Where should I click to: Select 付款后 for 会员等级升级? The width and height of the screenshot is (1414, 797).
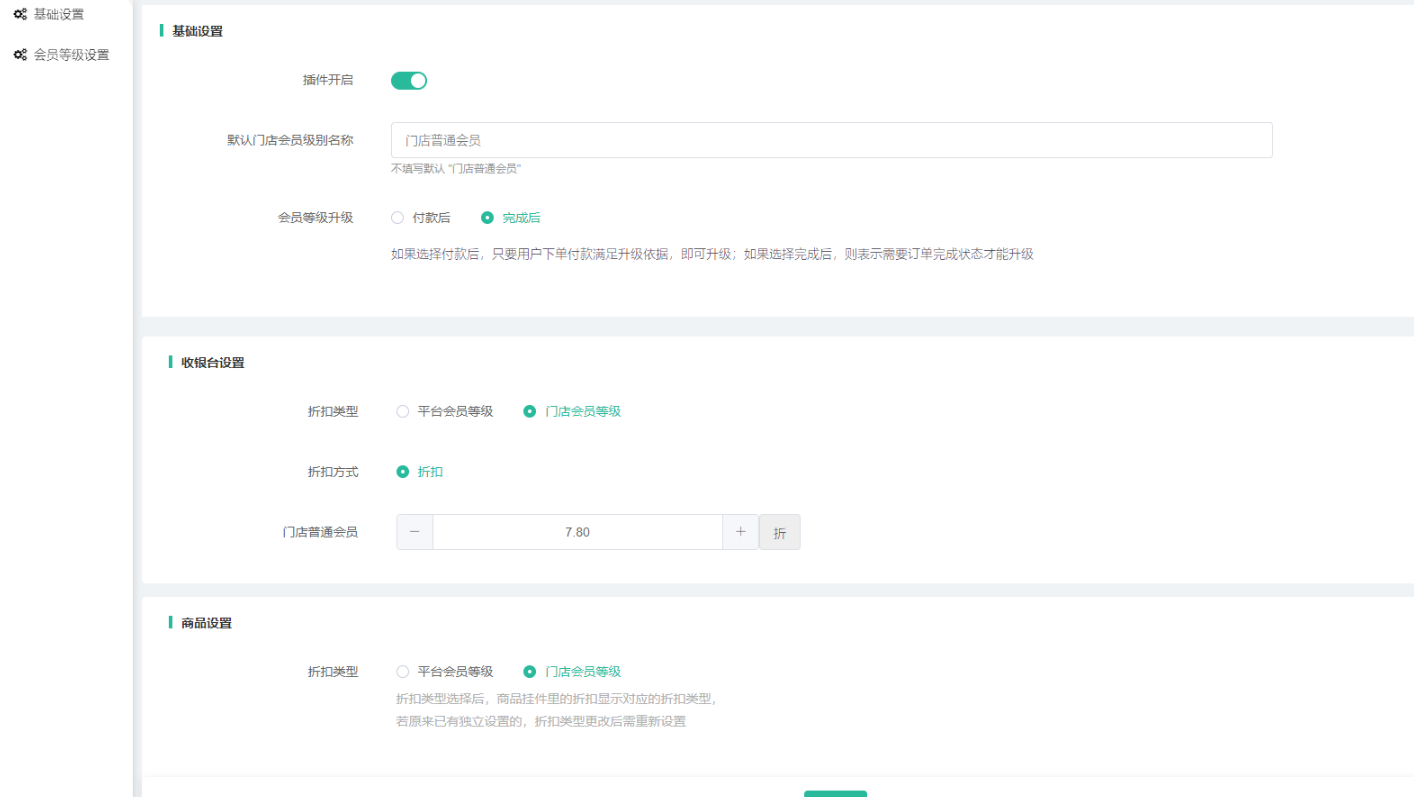pos(398,218)
